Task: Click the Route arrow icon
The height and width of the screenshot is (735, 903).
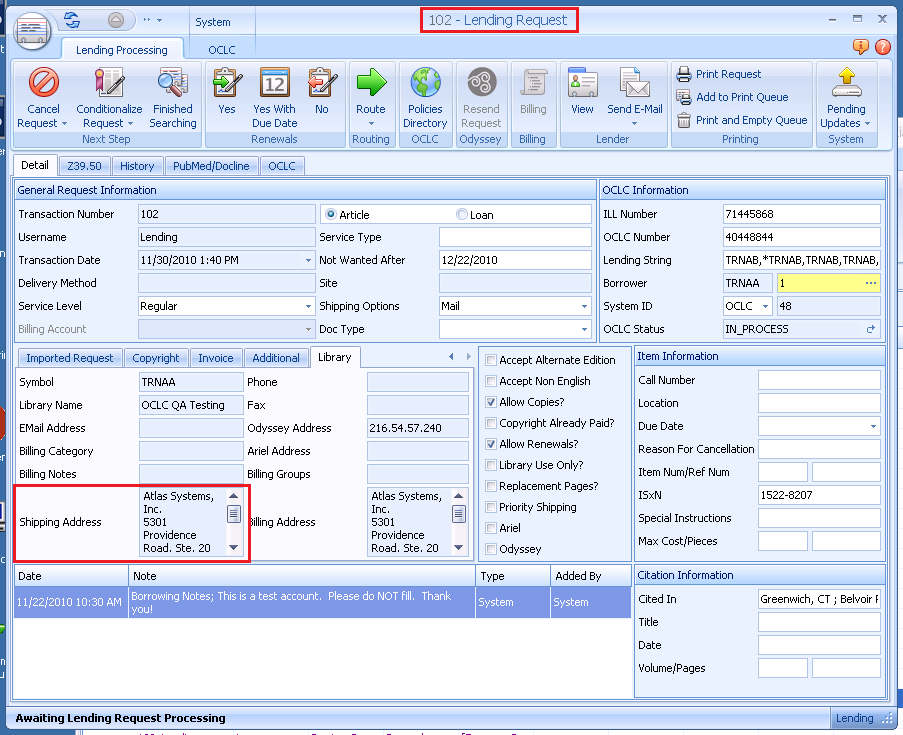Action: 371,83
